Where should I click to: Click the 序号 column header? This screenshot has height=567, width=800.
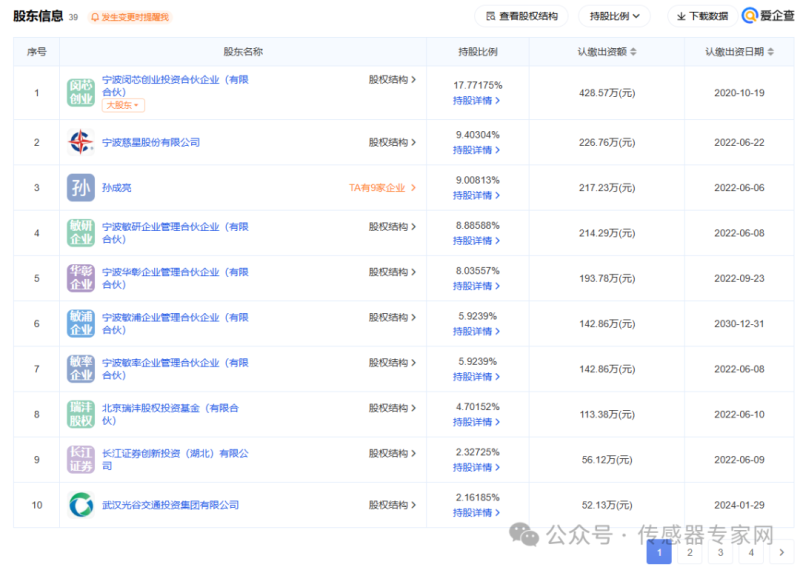click(37, 52)
